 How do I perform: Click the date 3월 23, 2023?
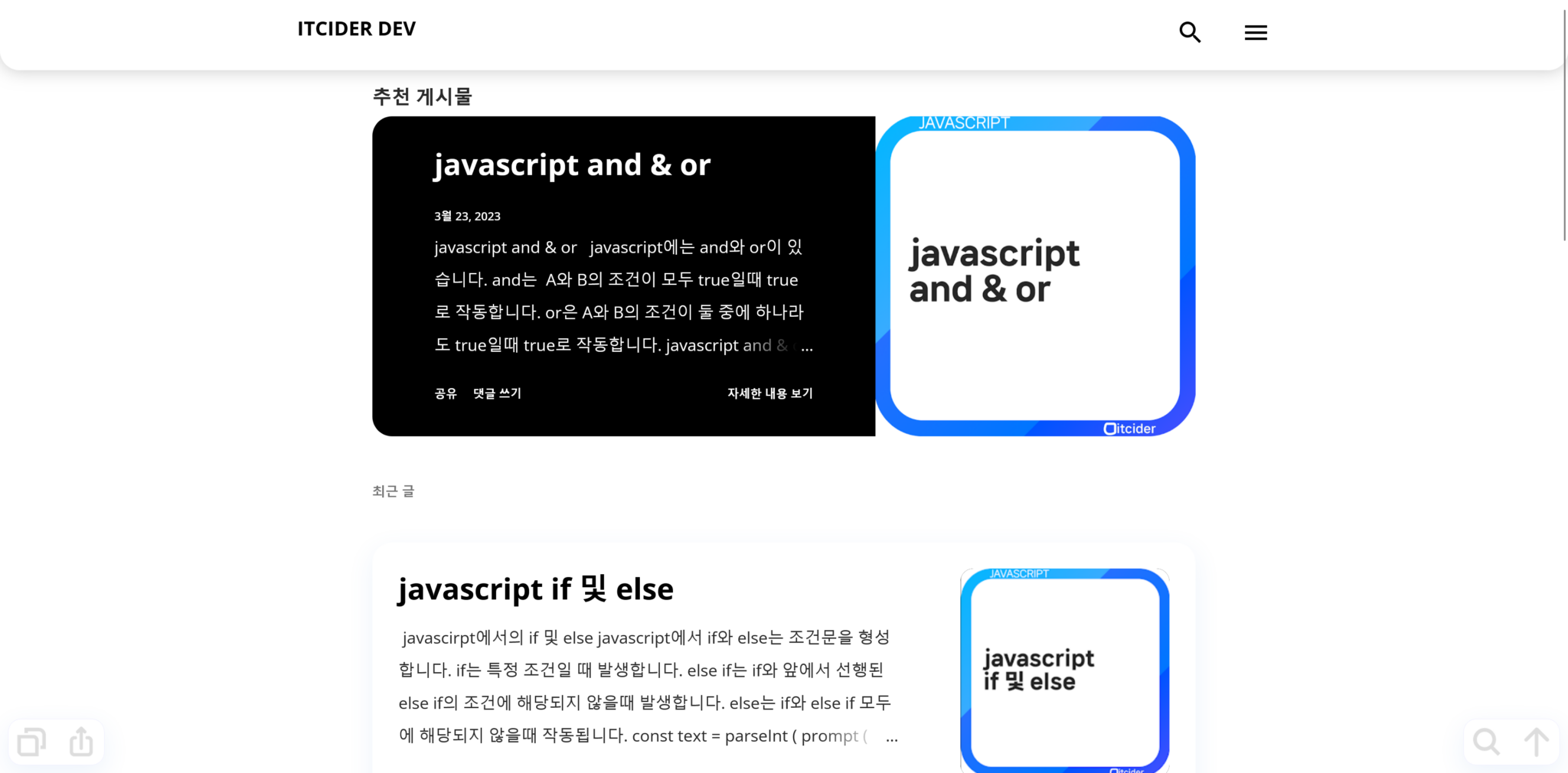(x=466, y=216)
